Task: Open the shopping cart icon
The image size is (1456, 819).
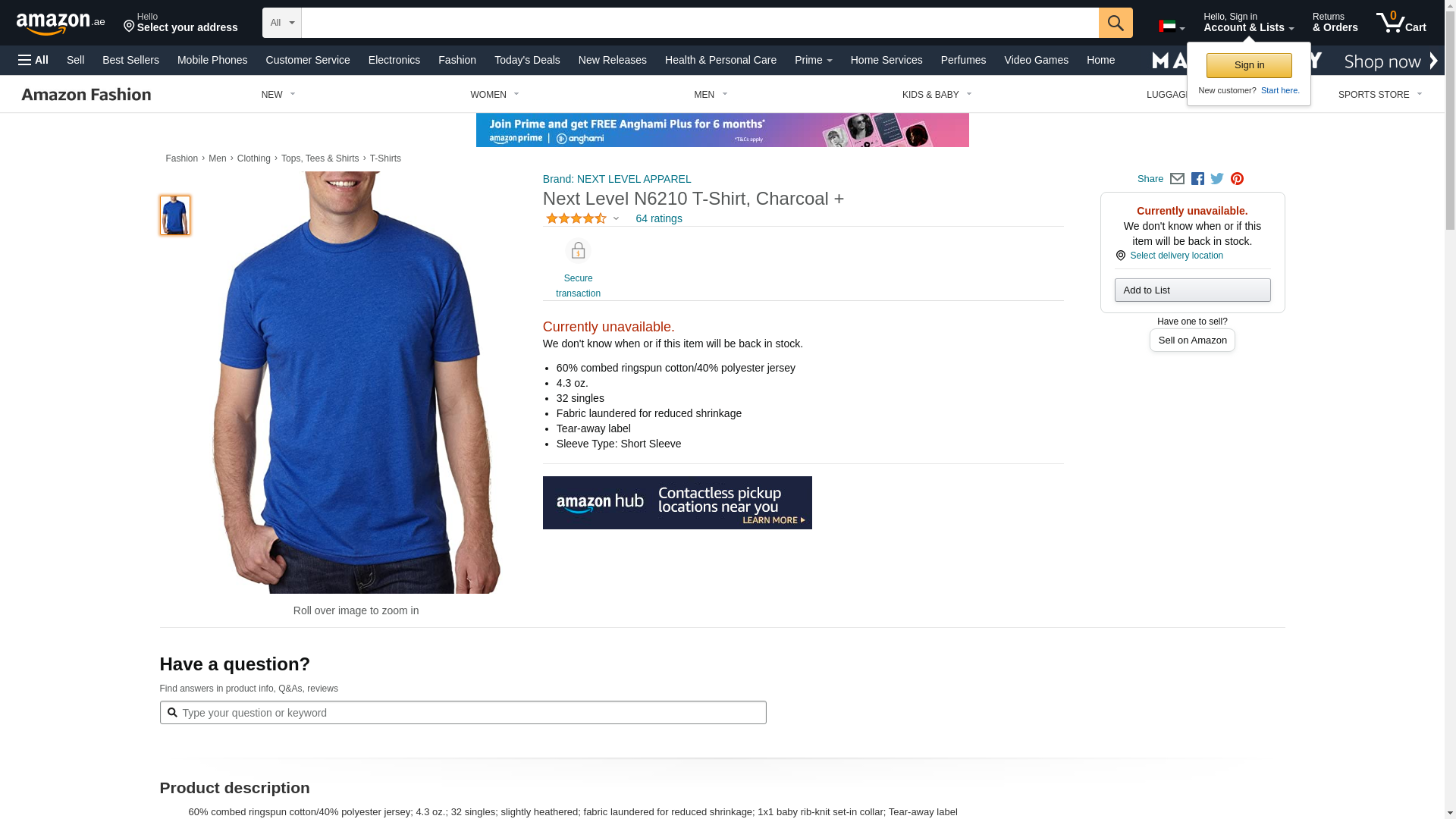Action: (1401, 22)
